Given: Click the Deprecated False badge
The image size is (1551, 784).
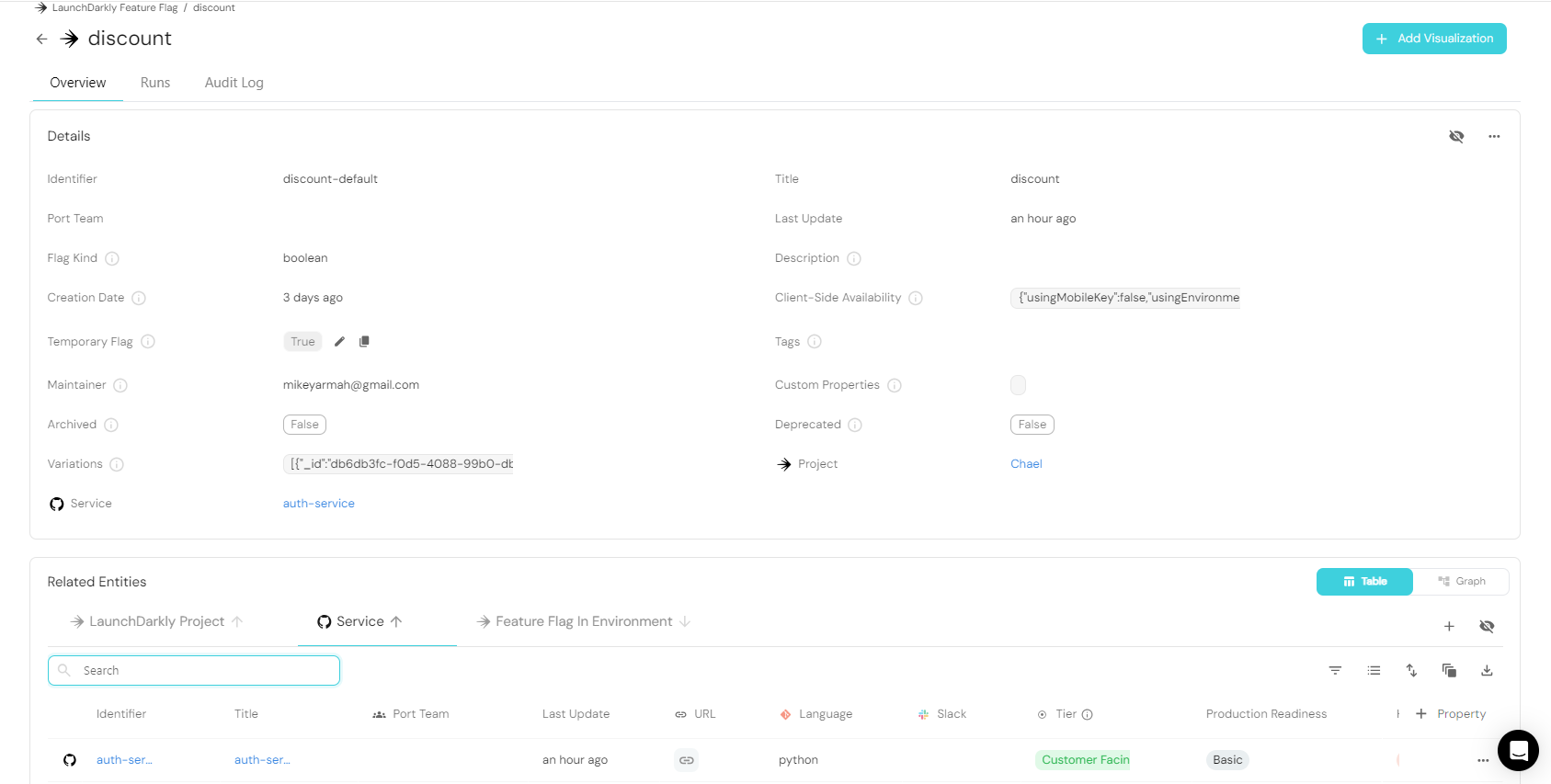Looking at the screenshot, I should tap(1032, 425).
